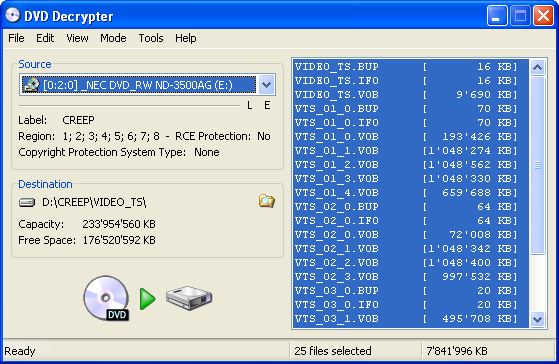Image resolution: width=559 pixels, height=364 pixels.
Task: Minimize the DVD Decrypter window
Action: click(x=497, y=16)
